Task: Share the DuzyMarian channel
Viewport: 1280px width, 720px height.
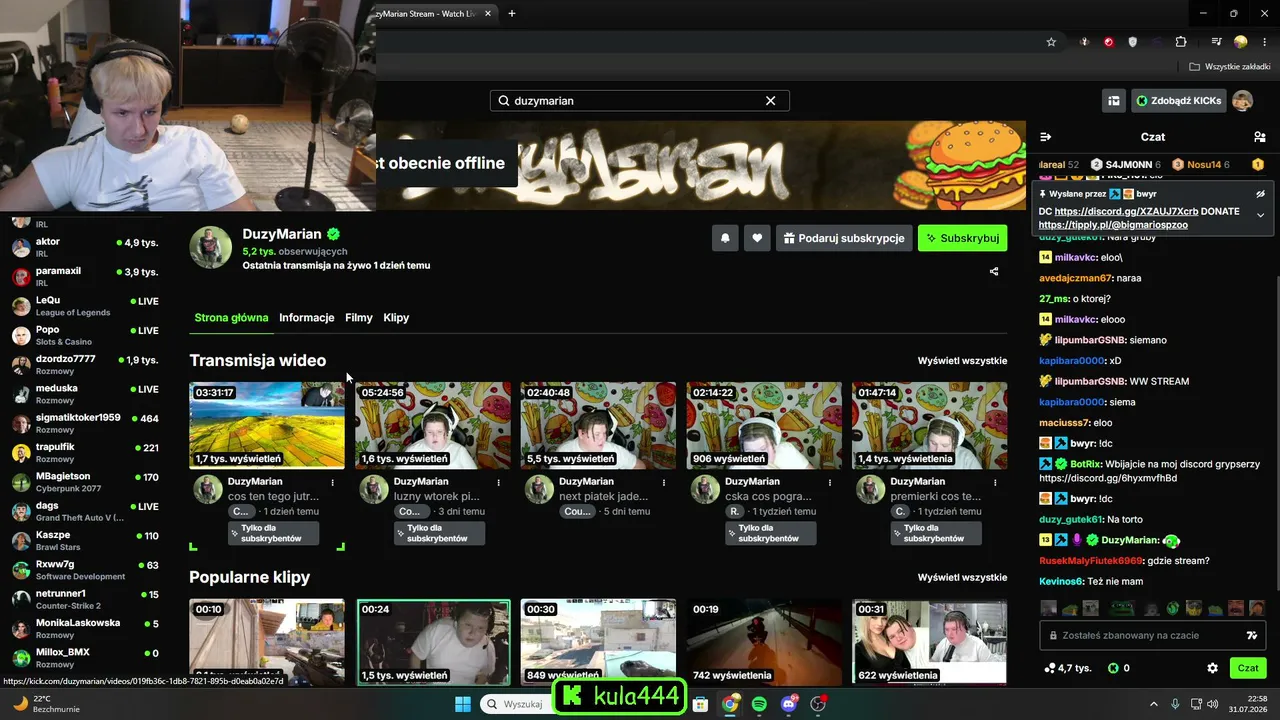Action: pyautogui.click(x=994, y=271)
